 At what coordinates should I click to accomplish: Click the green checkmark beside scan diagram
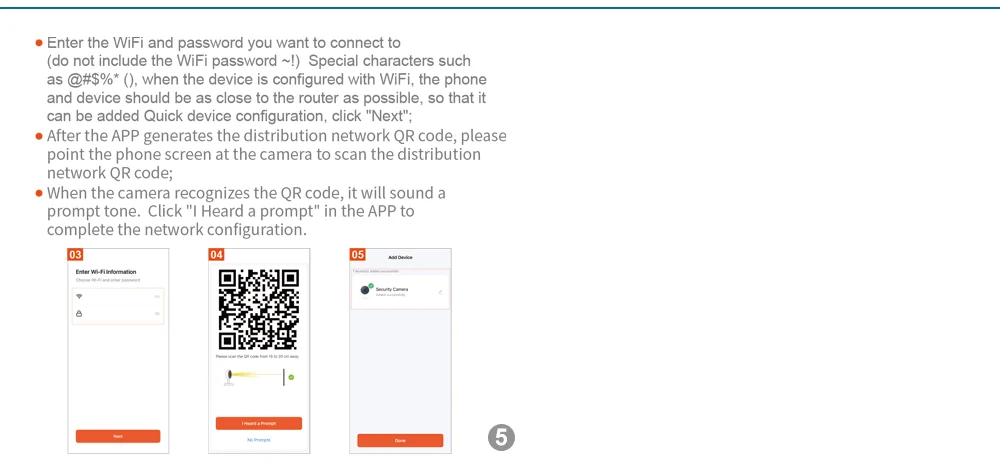291,378
